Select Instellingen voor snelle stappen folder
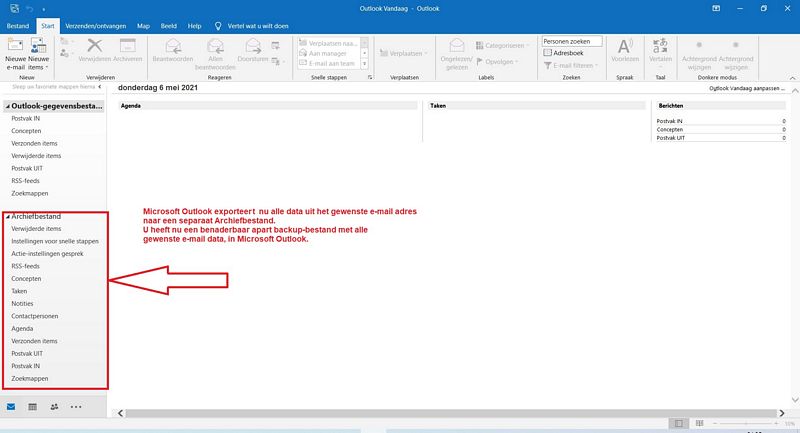The height and width of the screenshot is (433, 800). [55, 241]
